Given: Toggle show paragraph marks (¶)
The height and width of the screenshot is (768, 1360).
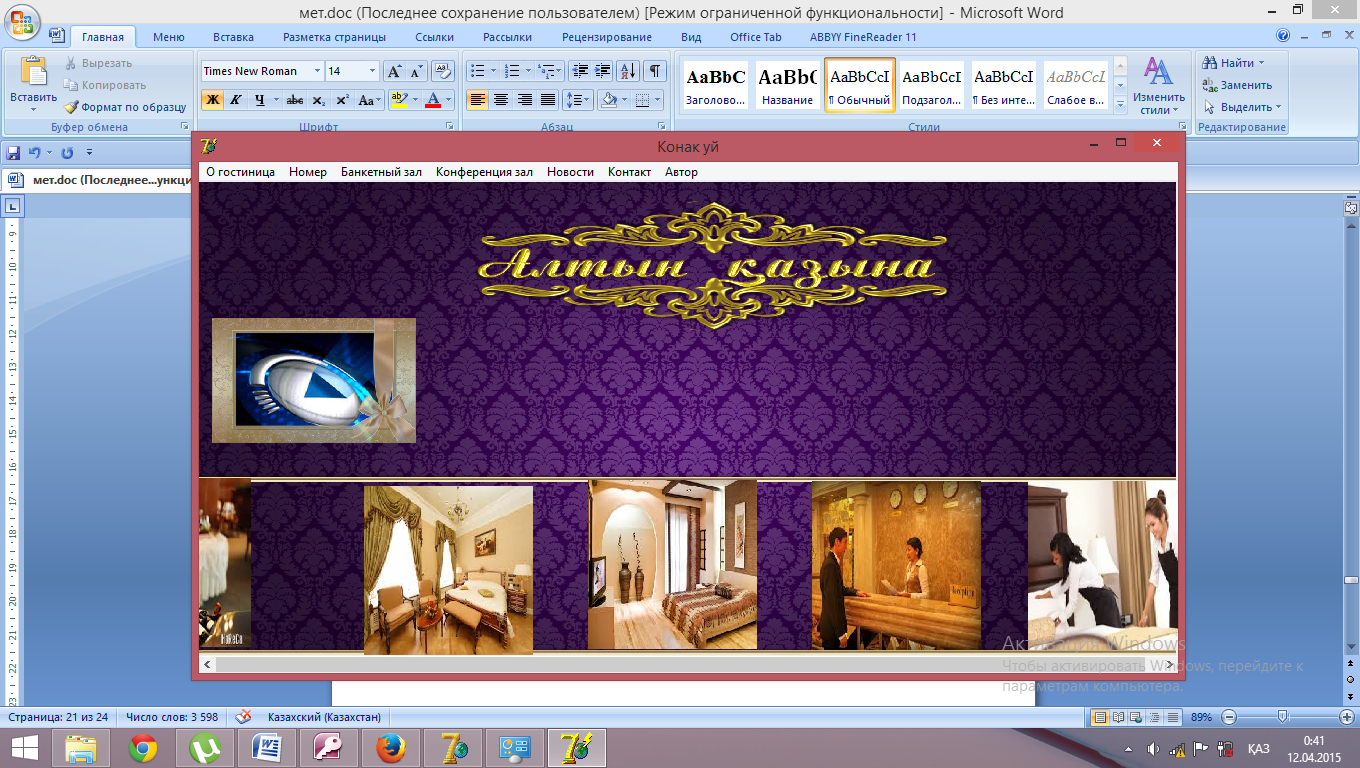Looking at the screenshot, I should pyautogui.click(x=654, y=71).
